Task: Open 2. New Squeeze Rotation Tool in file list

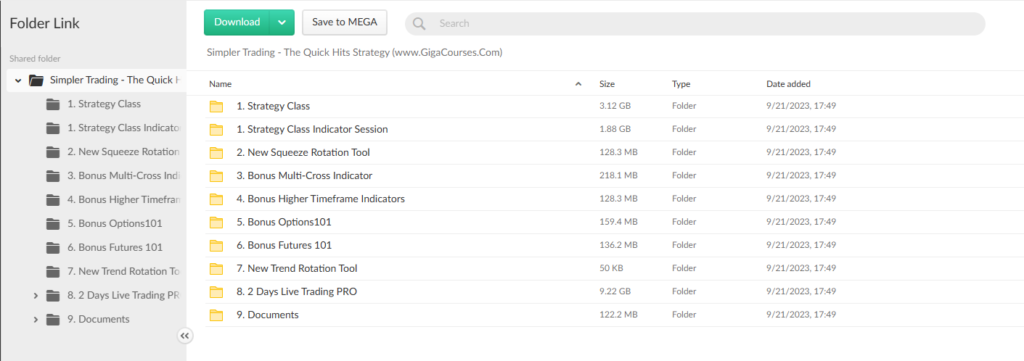Action: coord(303,153)
